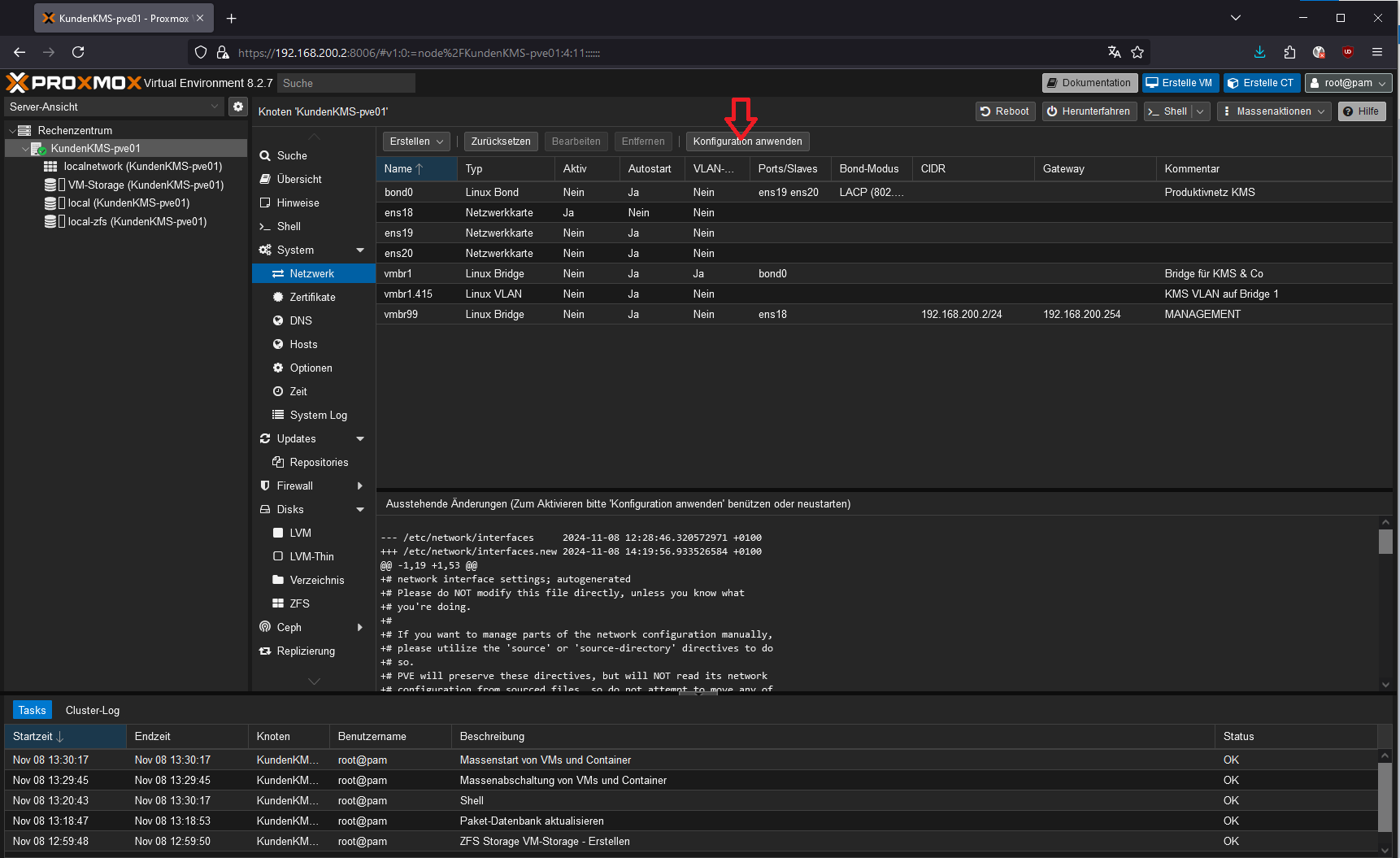The width and height of the screenshot is (1400, 858).
Task: Click the pending changes diff scrollbar
Action: pos(1385,542)
